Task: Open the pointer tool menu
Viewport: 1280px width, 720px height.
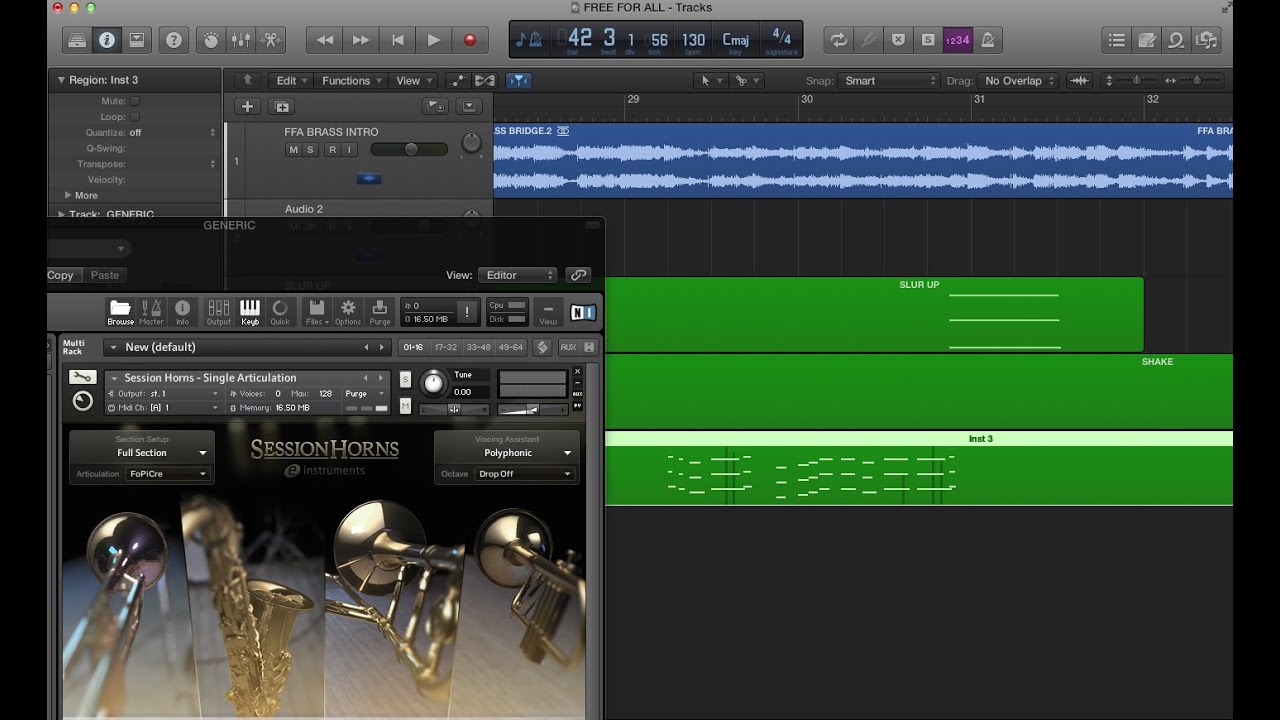Action: click(709, 81)
